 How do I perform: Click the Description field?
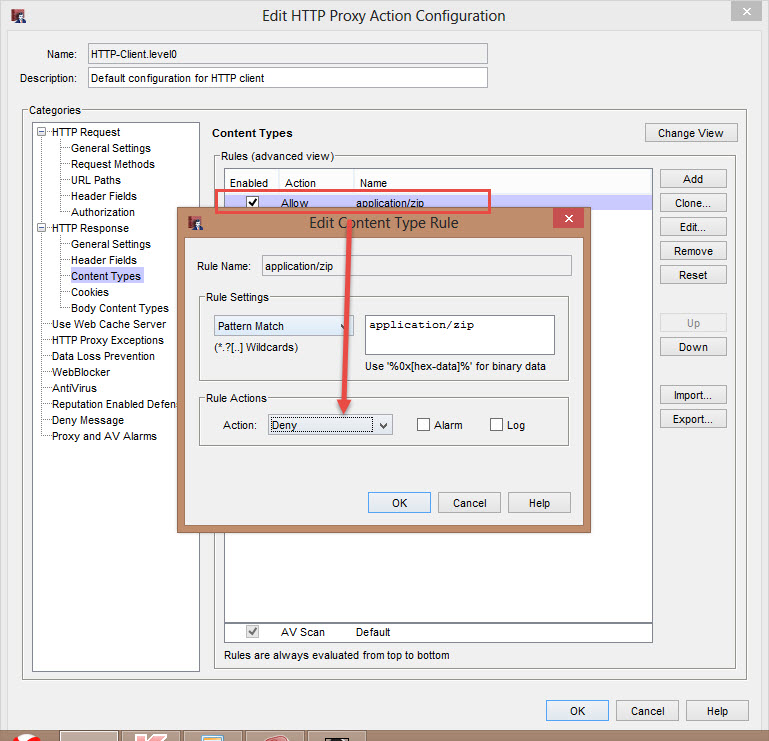point(287,78)
